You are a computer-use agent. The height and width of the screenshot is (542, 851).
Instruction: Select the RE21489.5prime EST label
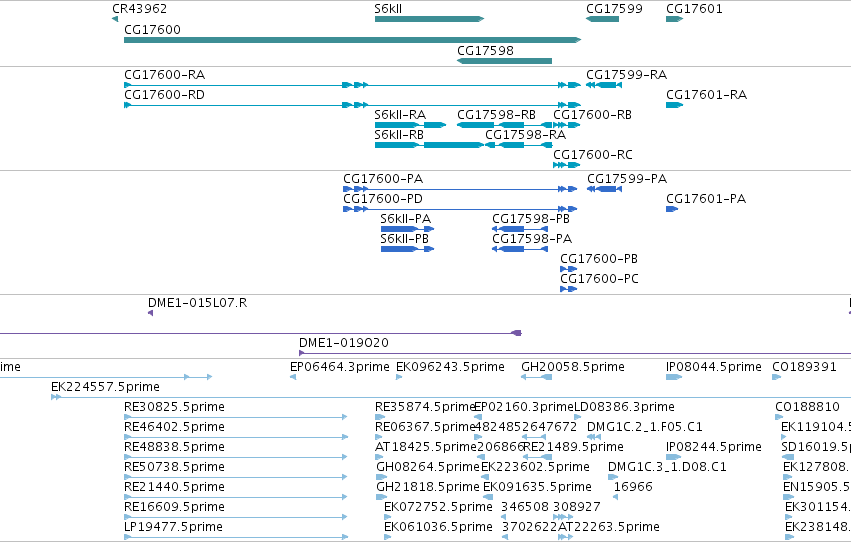(x=573, y=447)
